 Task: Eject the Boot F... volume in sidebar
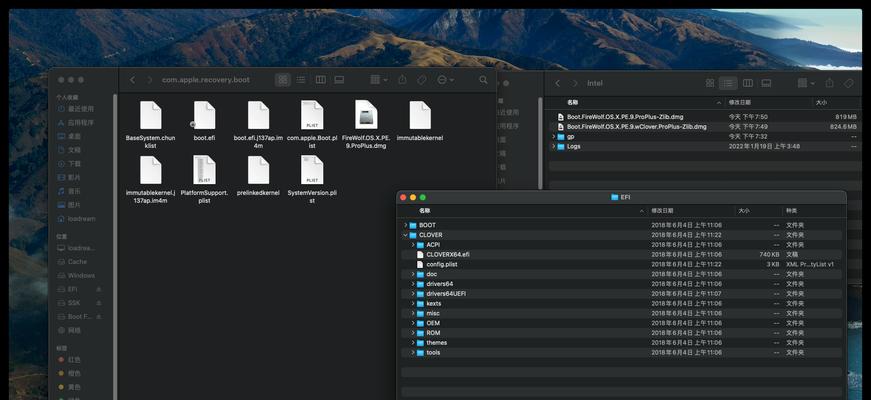[x=98, y=317]
